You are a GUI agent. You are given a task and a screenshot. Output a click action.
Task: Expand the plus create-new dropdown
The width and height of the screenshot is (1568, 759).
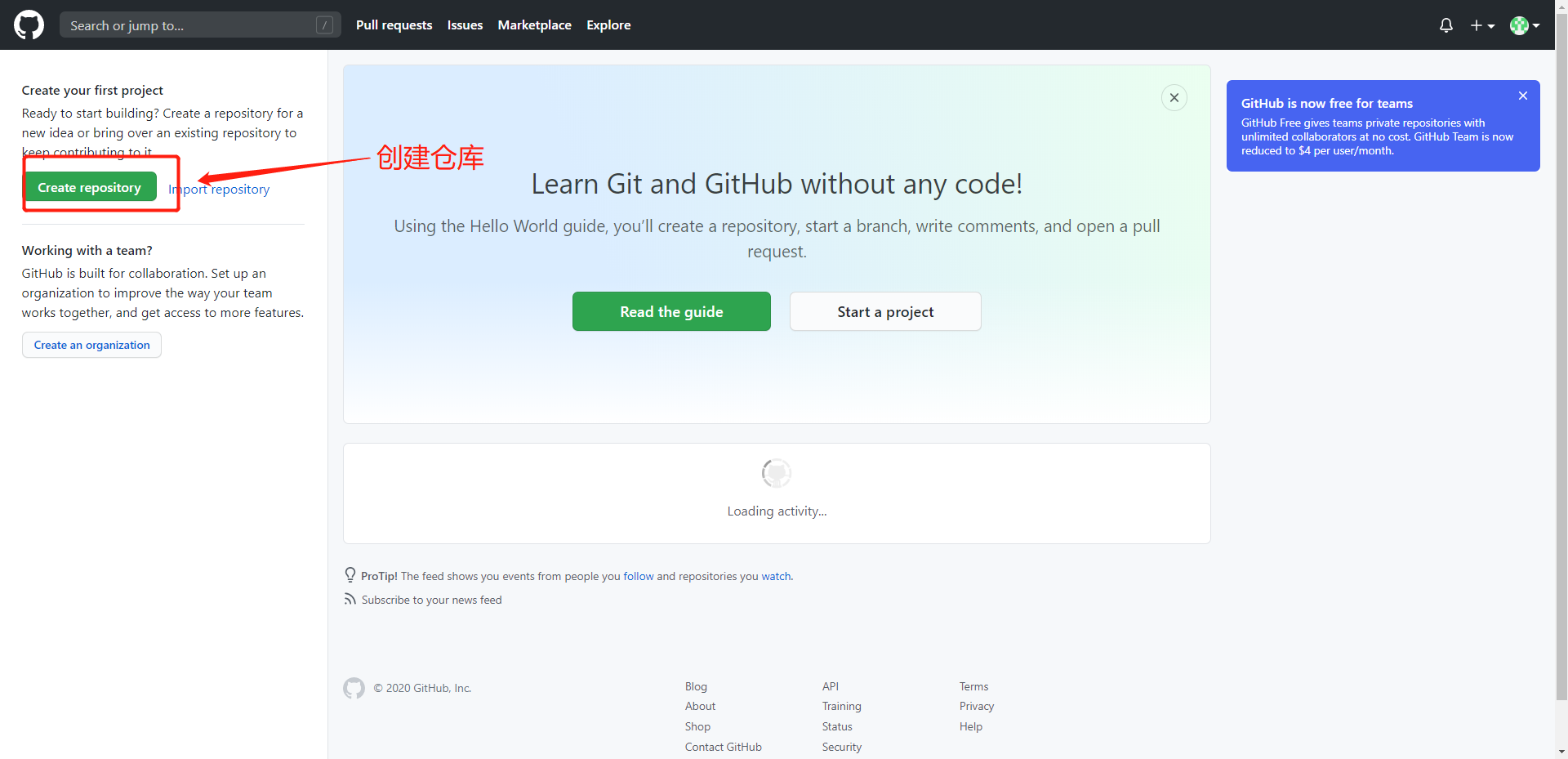pyautogui.click(x=1481, y=25)
